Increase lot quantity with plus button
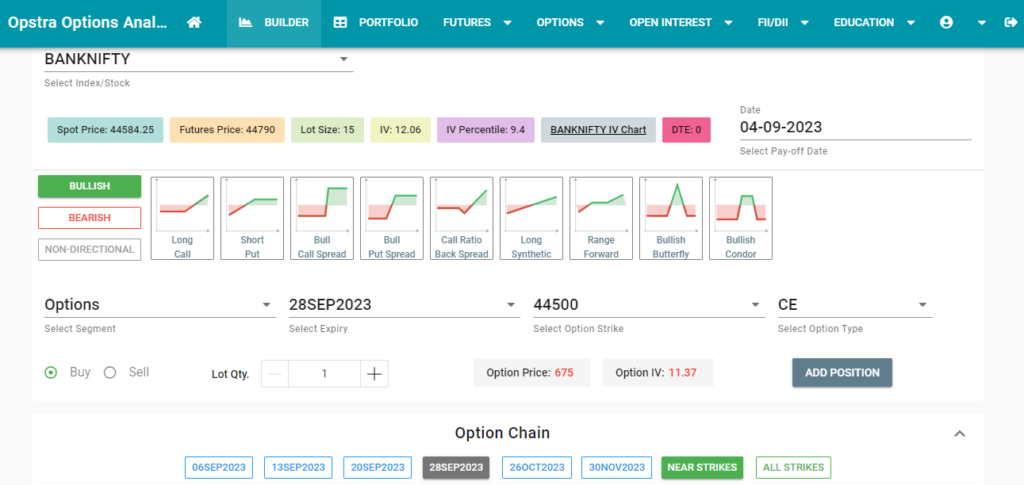This screenshot has height=485, width=1024. coord(374,374)
